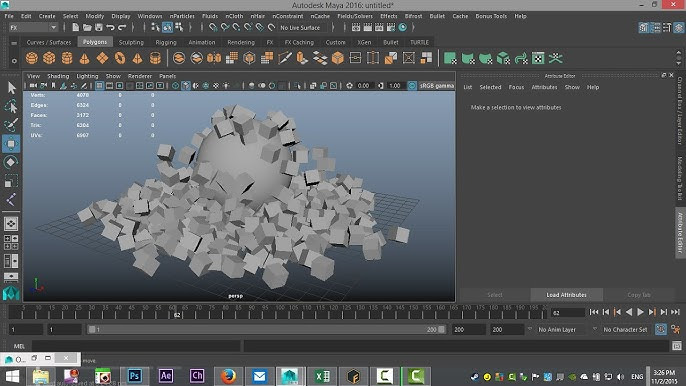
Task: Click the current frame field showing 62
Action: tap(568, 313)
